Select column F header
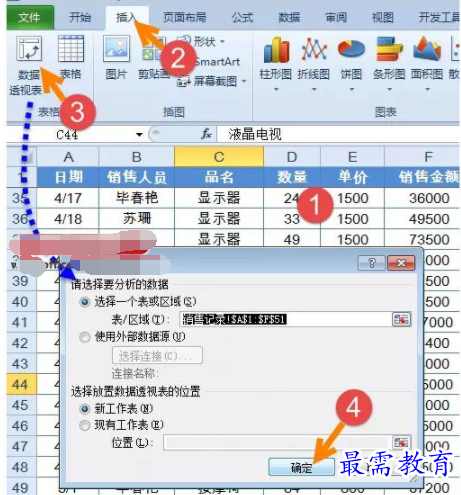The width and height of the screenshot is (461, 495). [422, 157]
